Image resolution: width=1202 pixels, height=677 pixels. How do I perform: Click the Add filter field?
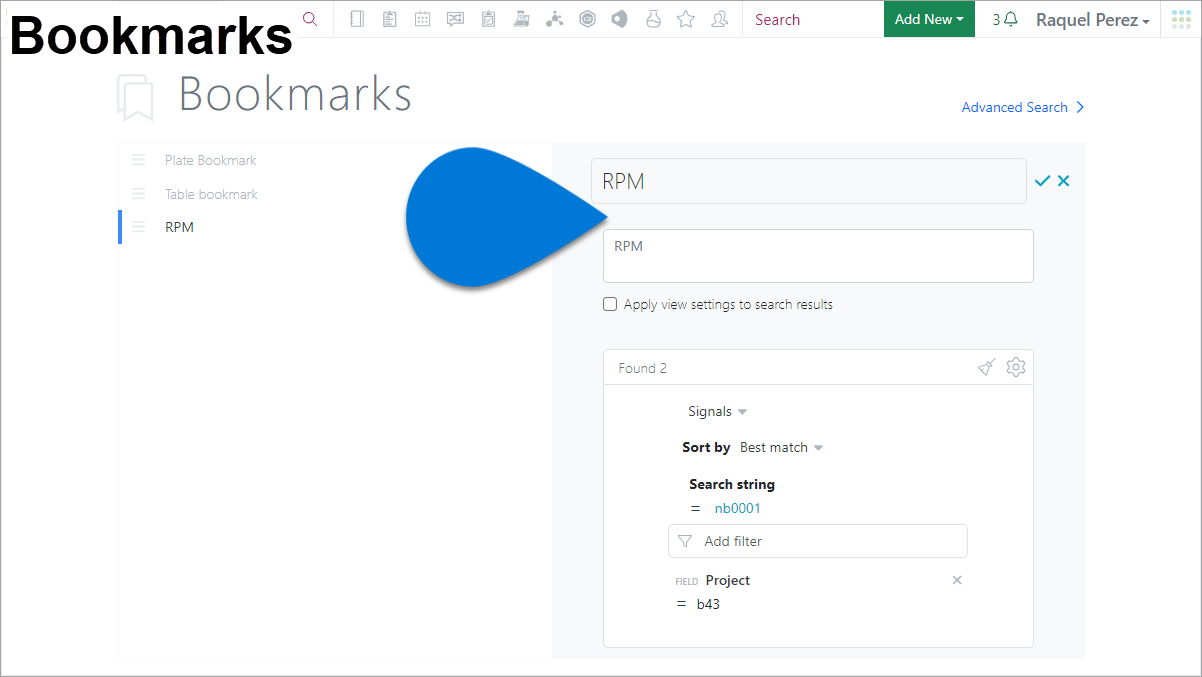818,541
